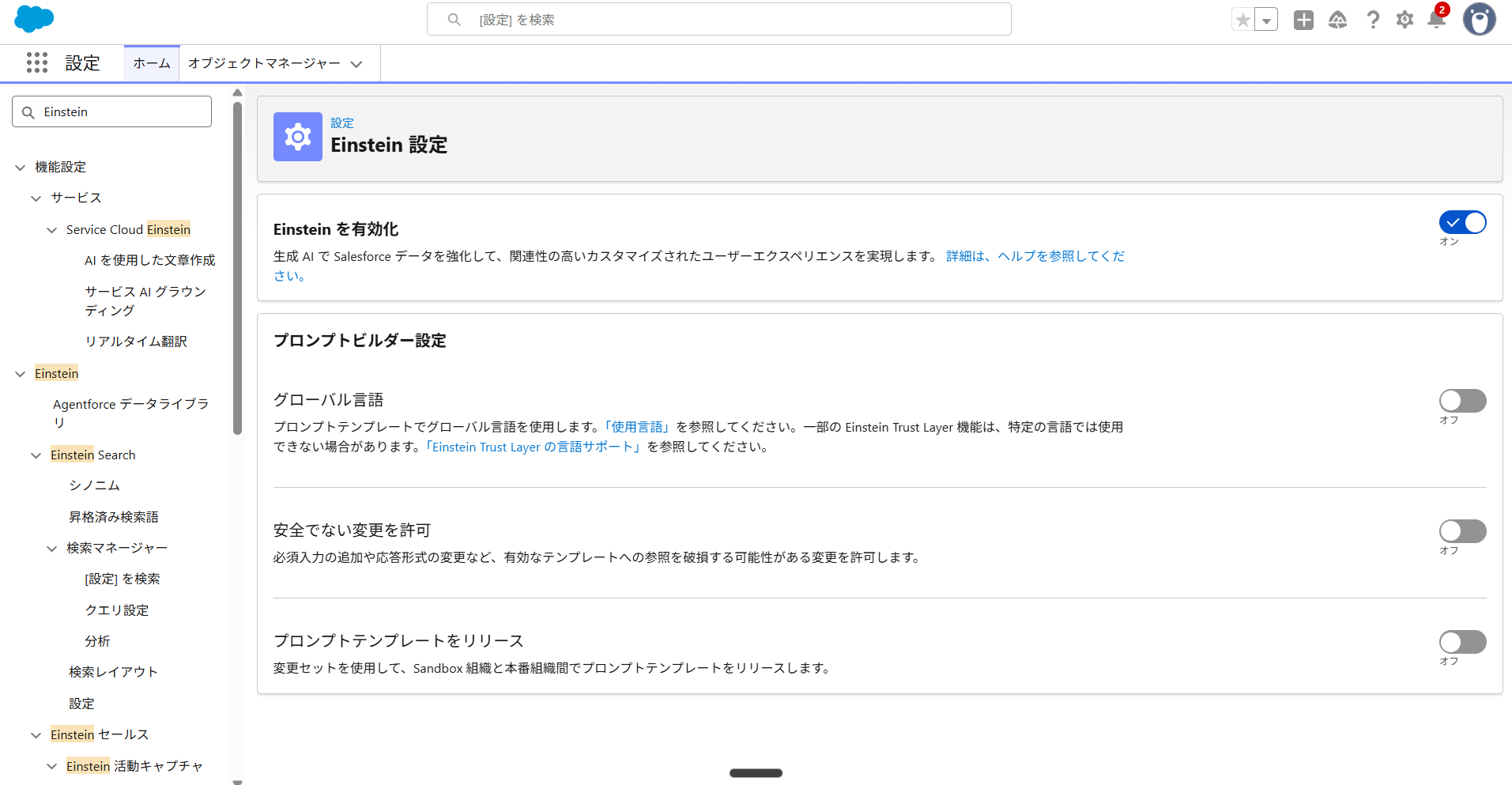Open the オブジェクトマネージャー dropdown arrow

[357, 63]
